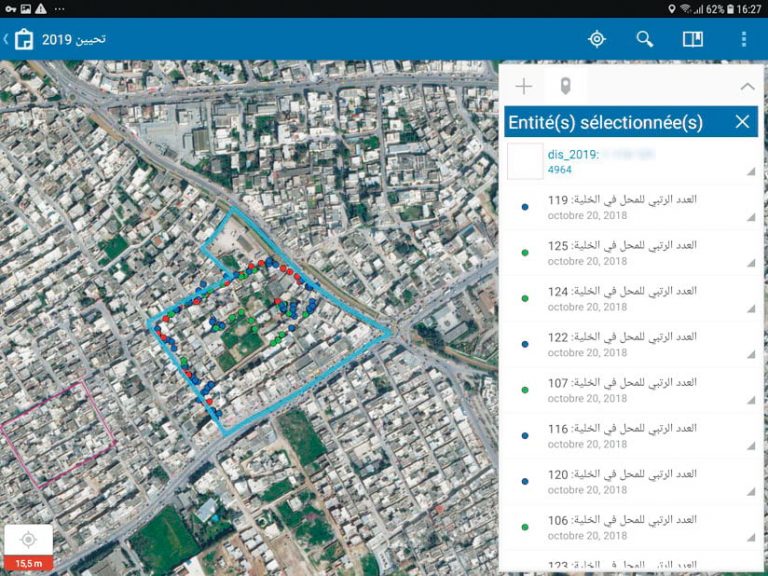Tap the warning triangle status bar icon
The width and height of the screenshot is (768, 576).
tap(41, 9)
